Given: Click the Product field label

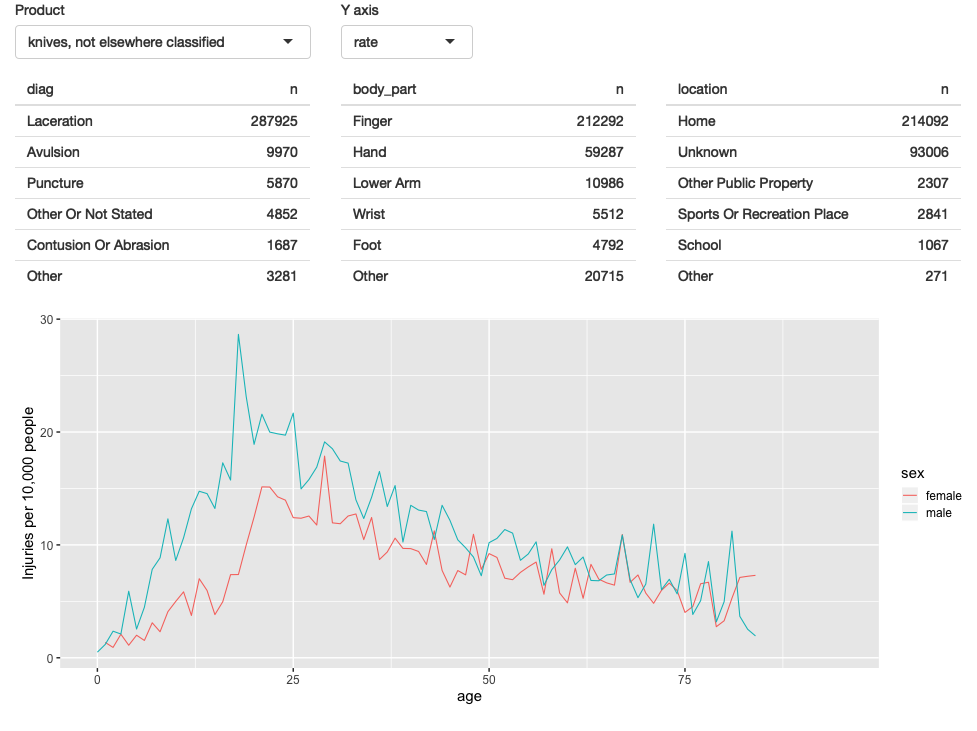Looking at the screenshot, I should click(40, 10).
